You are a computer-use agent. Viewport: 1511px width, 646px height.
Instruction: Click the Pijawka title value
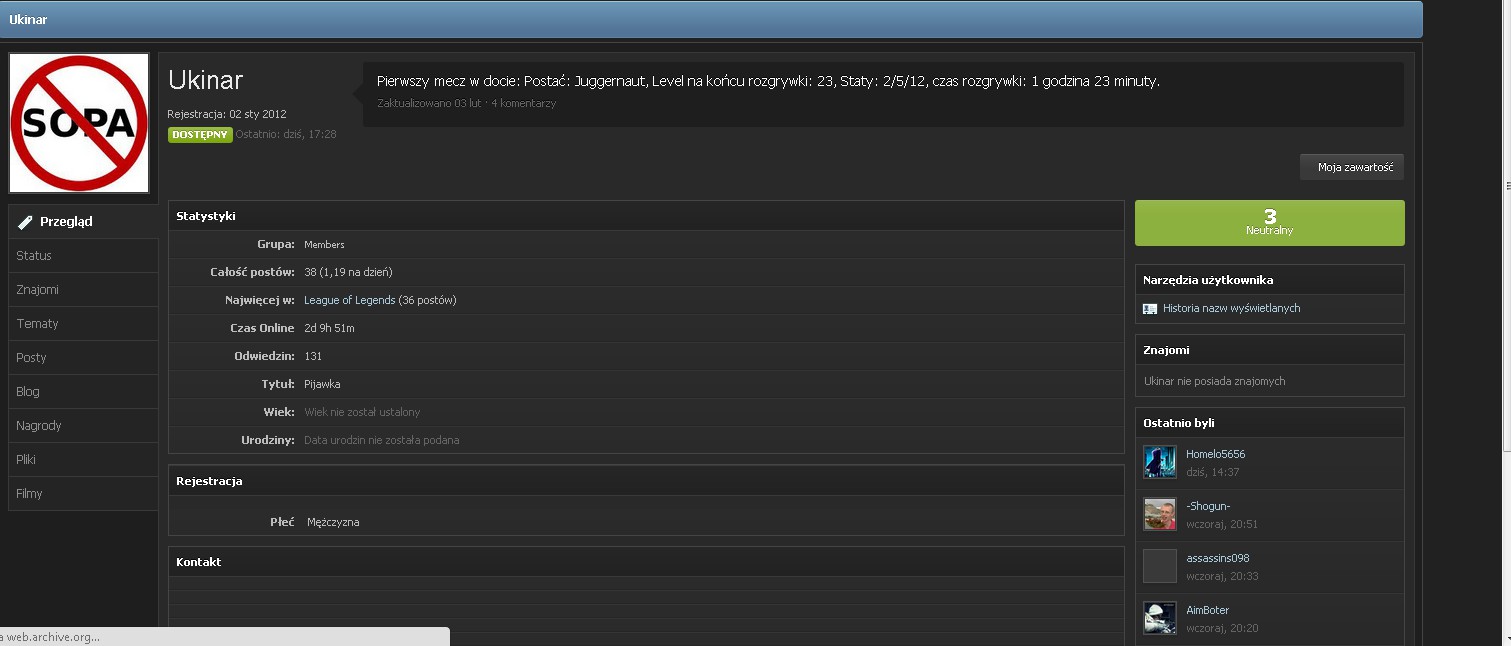(x=322, y=384)
